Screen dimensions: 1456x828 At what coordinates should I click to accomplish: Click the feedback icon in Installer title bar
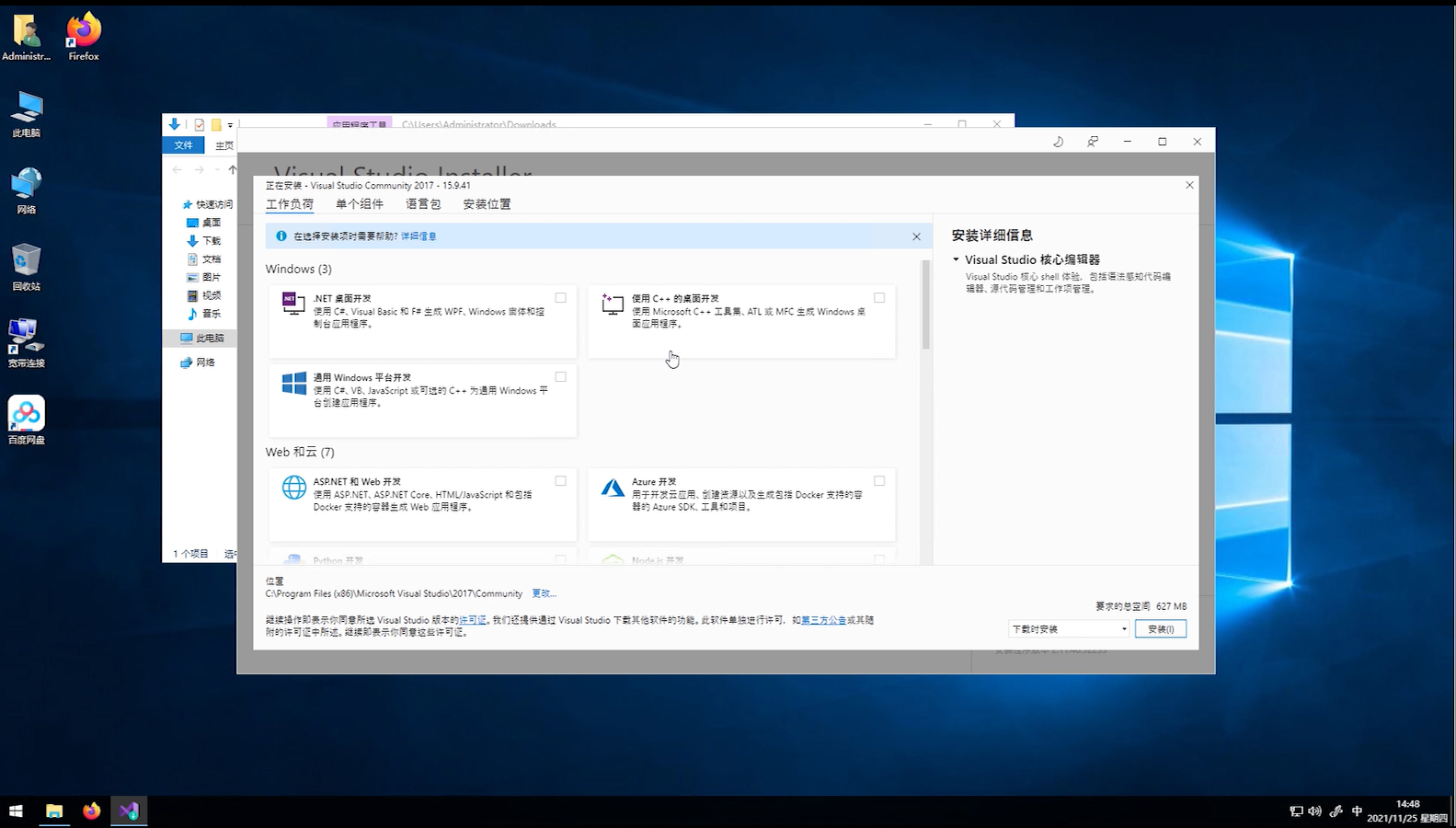(x=1093, y=142)
